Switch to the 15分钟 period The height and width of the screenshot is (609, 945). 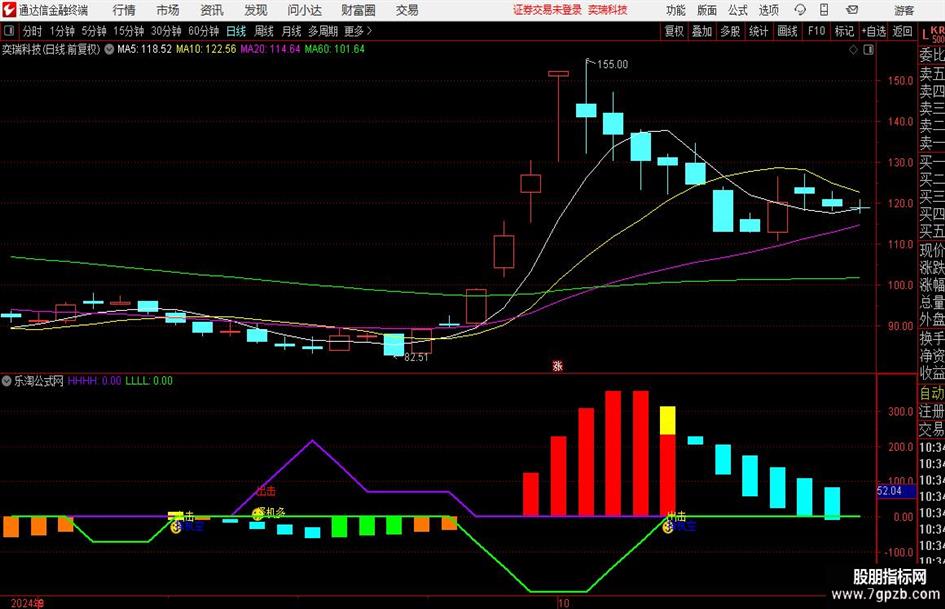point(128,31)
